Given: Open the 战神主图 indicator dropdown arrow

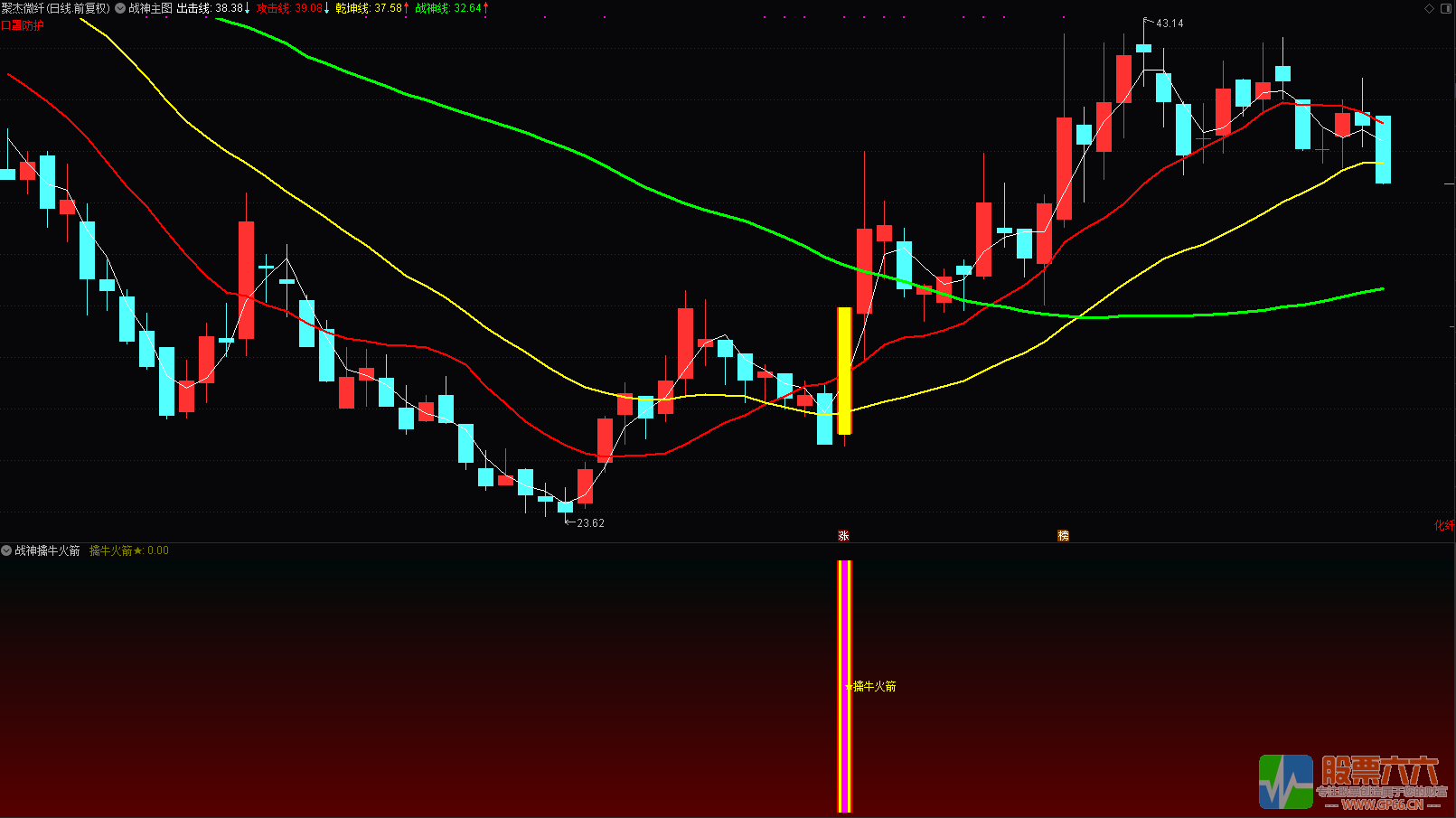Looking at the screenshot, I should click(120, 8).
